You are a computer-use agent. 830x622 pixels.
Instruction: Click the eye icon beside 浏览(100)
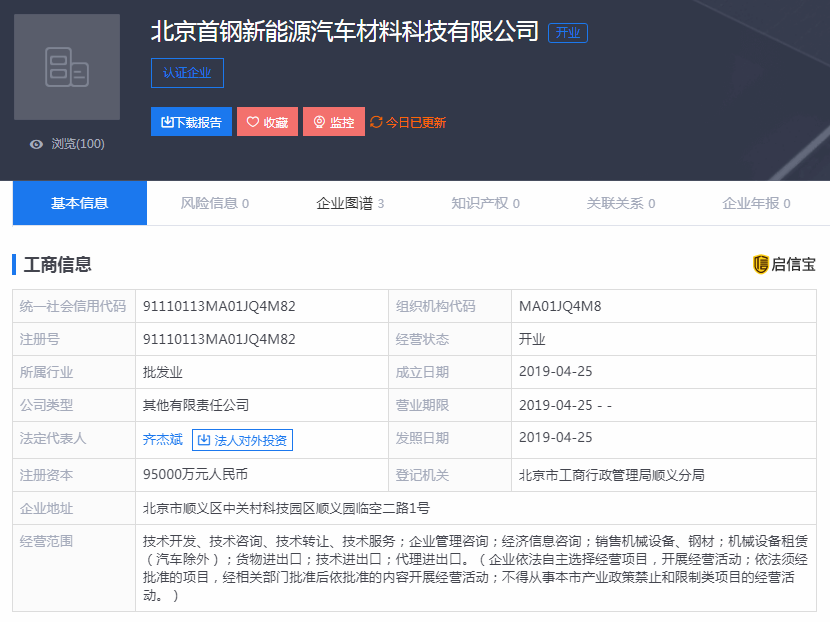tap(36, 144)
